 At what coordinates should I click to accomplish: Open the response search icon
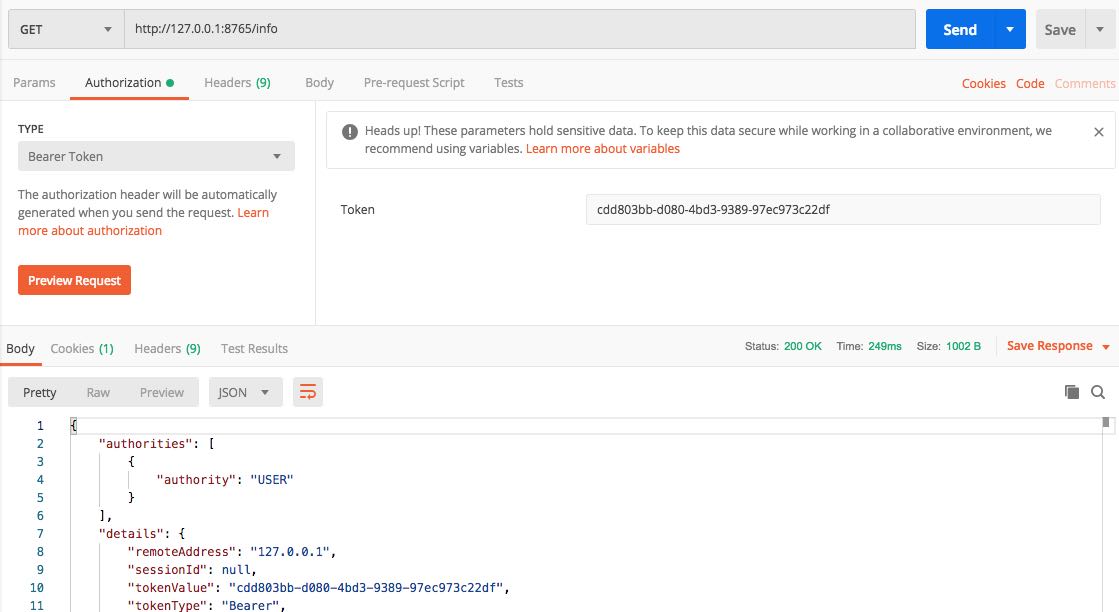pyautogui.click(x=1098, y=392)
